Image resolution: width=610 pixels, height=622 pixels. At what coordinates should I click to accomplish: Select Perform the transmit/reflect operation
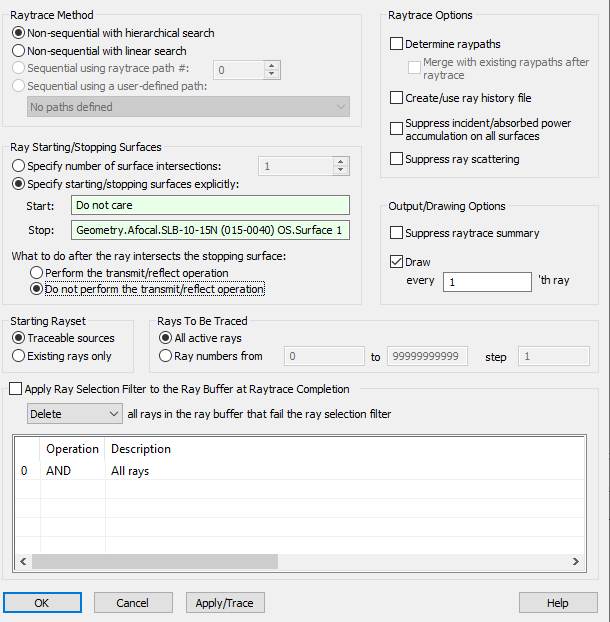tap(37, 273)
